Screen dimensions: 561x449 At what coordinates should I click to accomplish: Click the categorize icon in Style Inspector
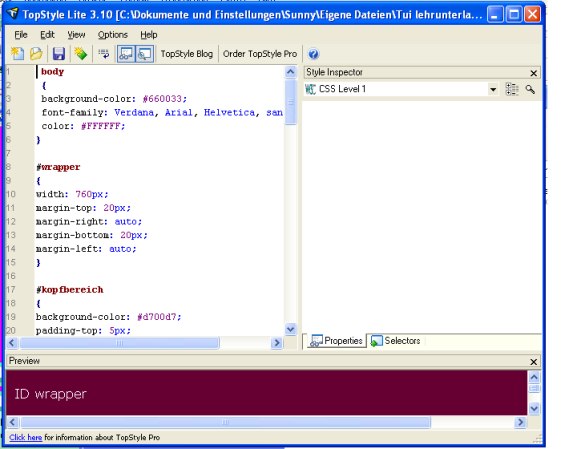click(x=512, y=89)
